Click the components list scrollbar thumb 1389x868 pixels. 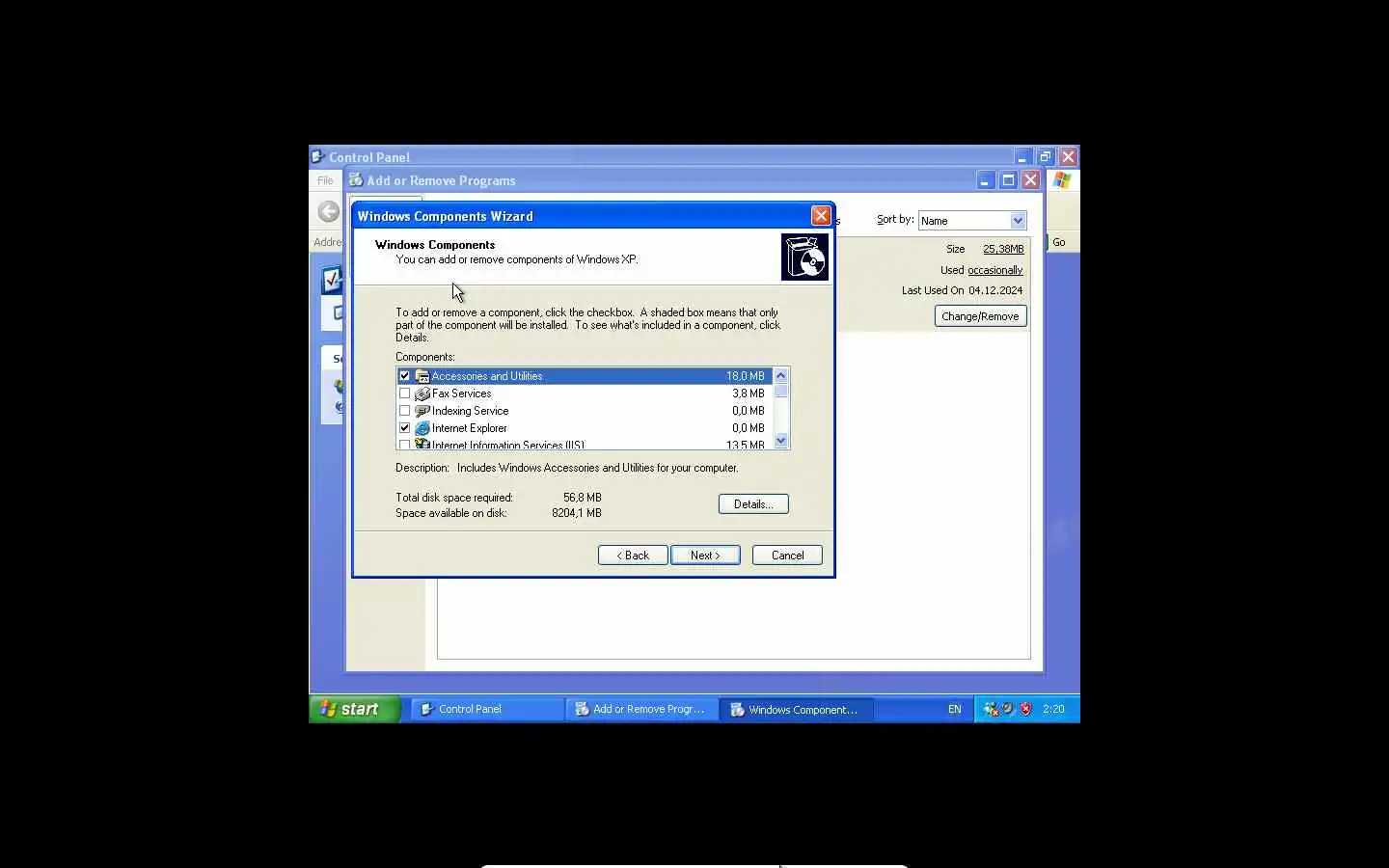click(x=781, y=391)
